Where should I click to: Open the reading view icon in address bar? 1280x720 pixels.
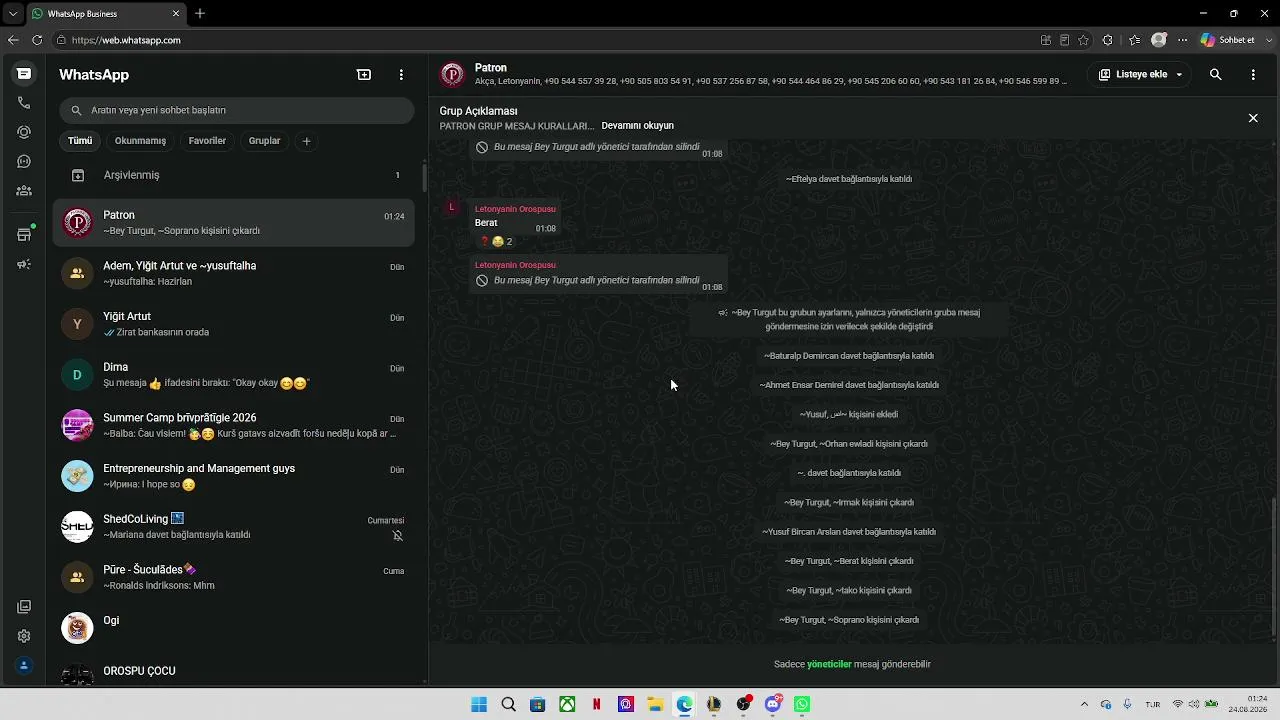[1064, 40]
